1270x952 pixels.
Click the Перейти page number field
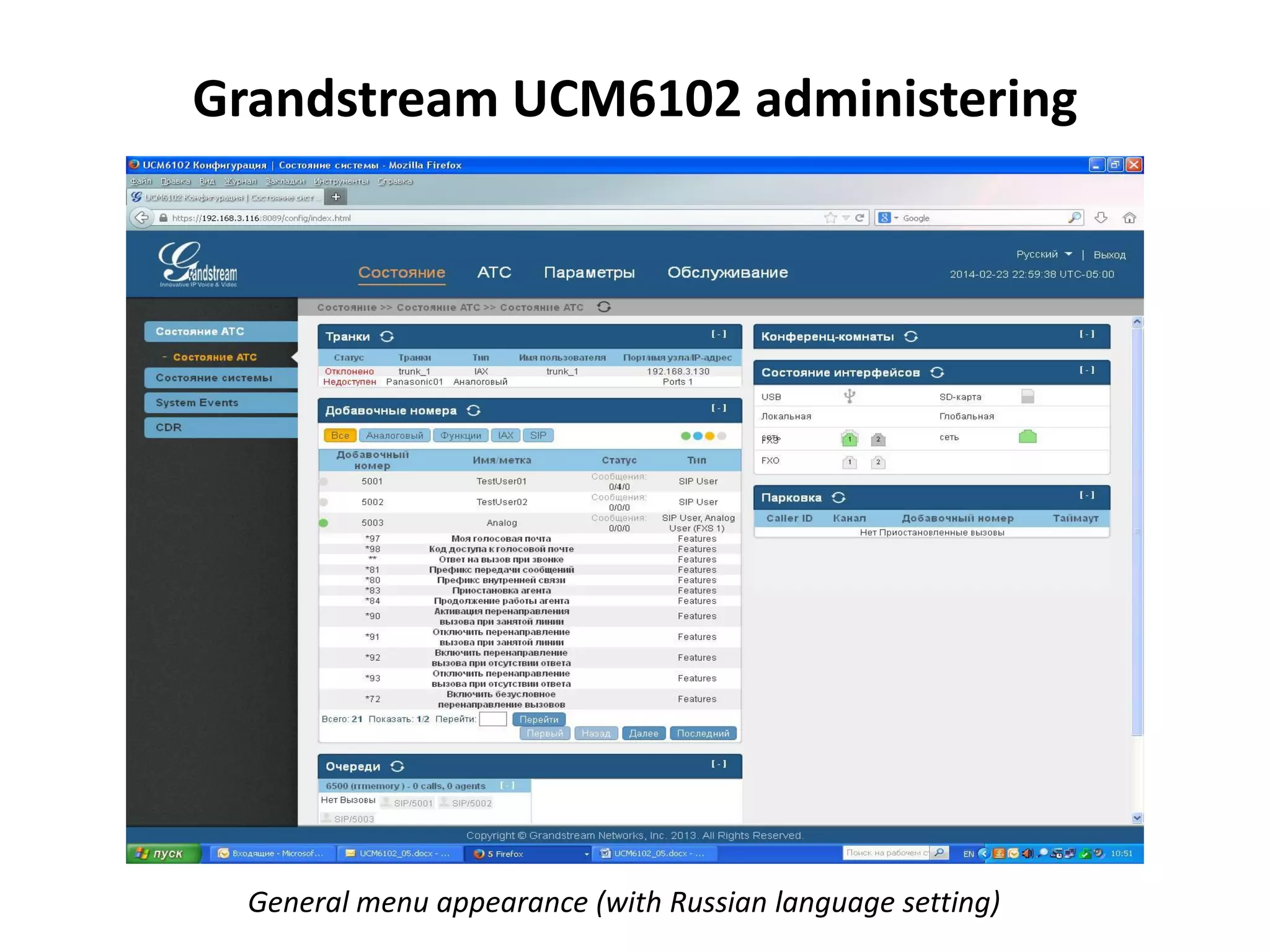click(493, 719)
